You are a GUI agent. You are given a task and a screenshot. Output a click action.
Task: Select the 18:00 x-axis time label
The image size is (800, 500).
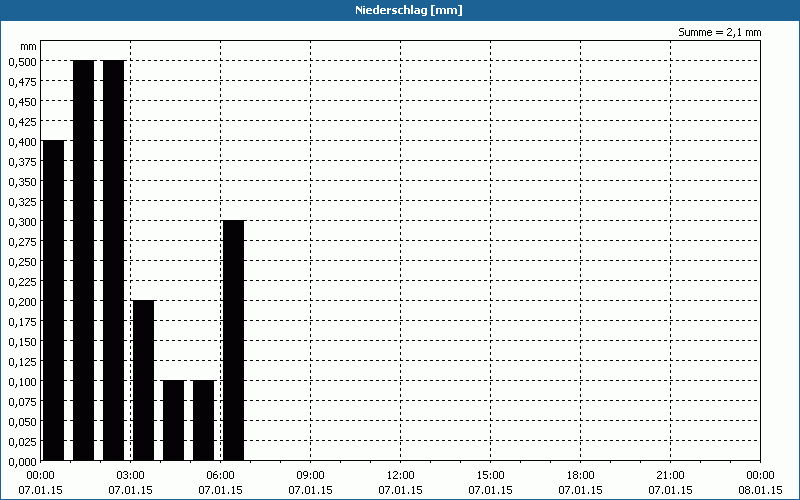[581, 476]
